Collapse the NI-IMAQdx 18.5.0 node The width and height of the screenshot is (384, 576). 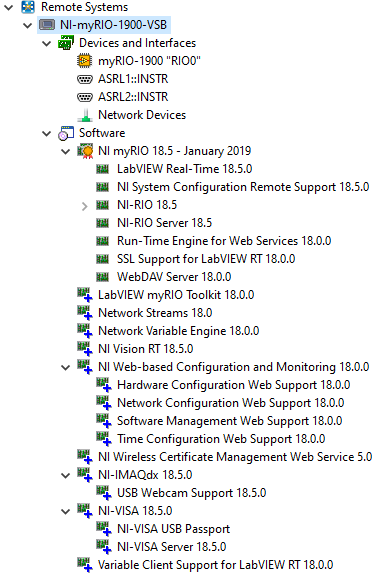point(65,475)
